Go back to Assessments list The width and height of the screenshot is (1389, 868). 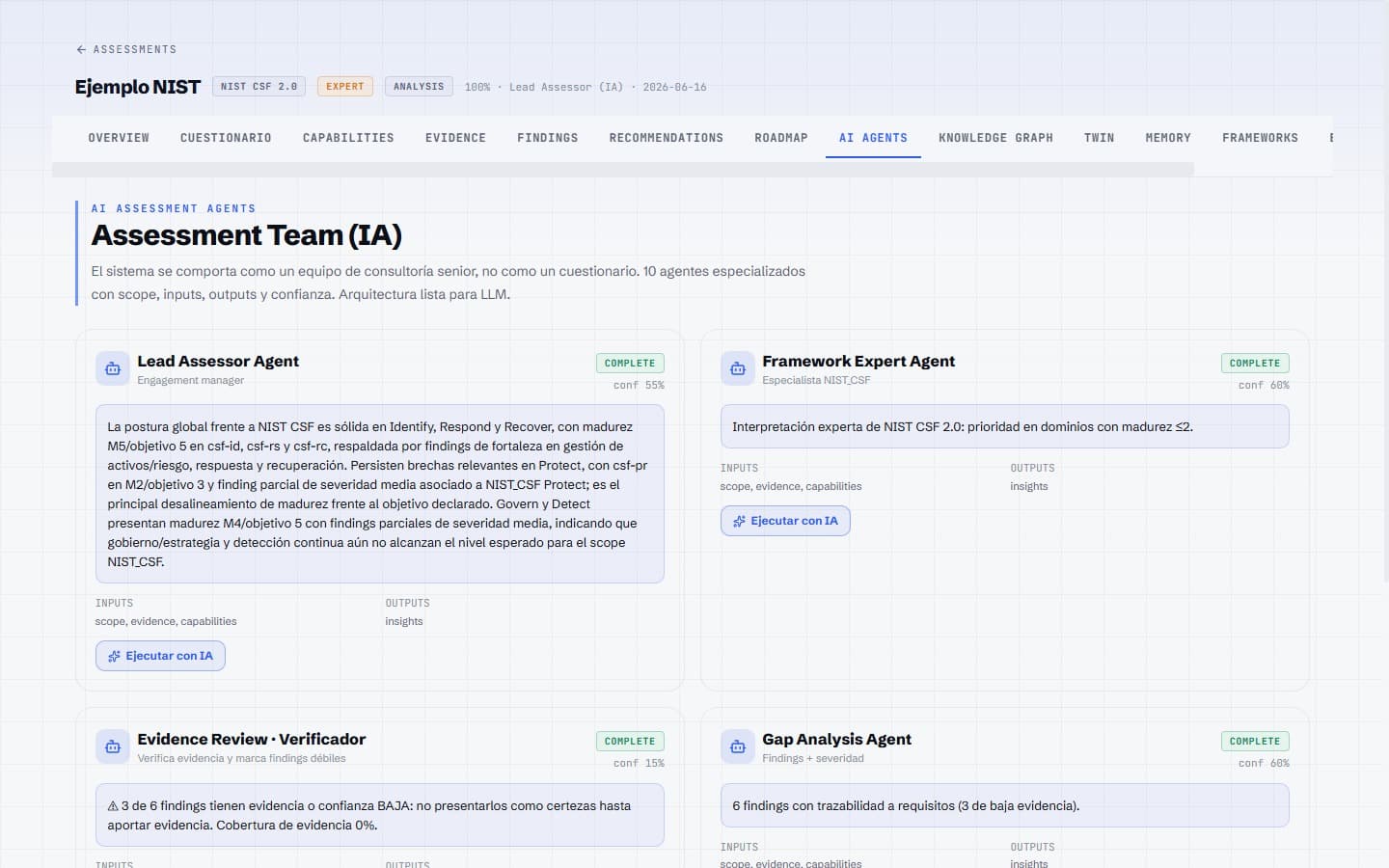tap(126, 49)
